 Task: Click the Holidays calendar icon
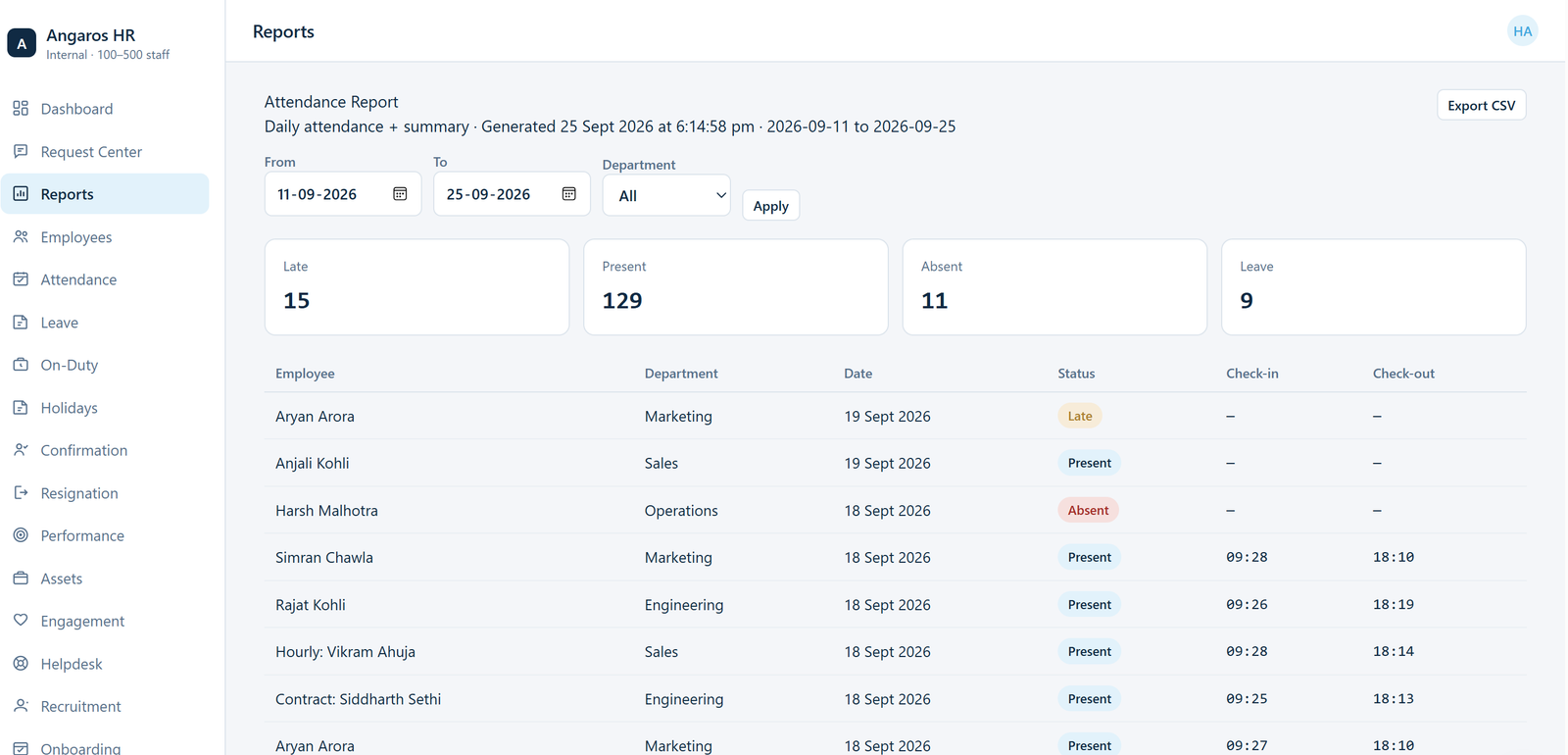(21, 407)
